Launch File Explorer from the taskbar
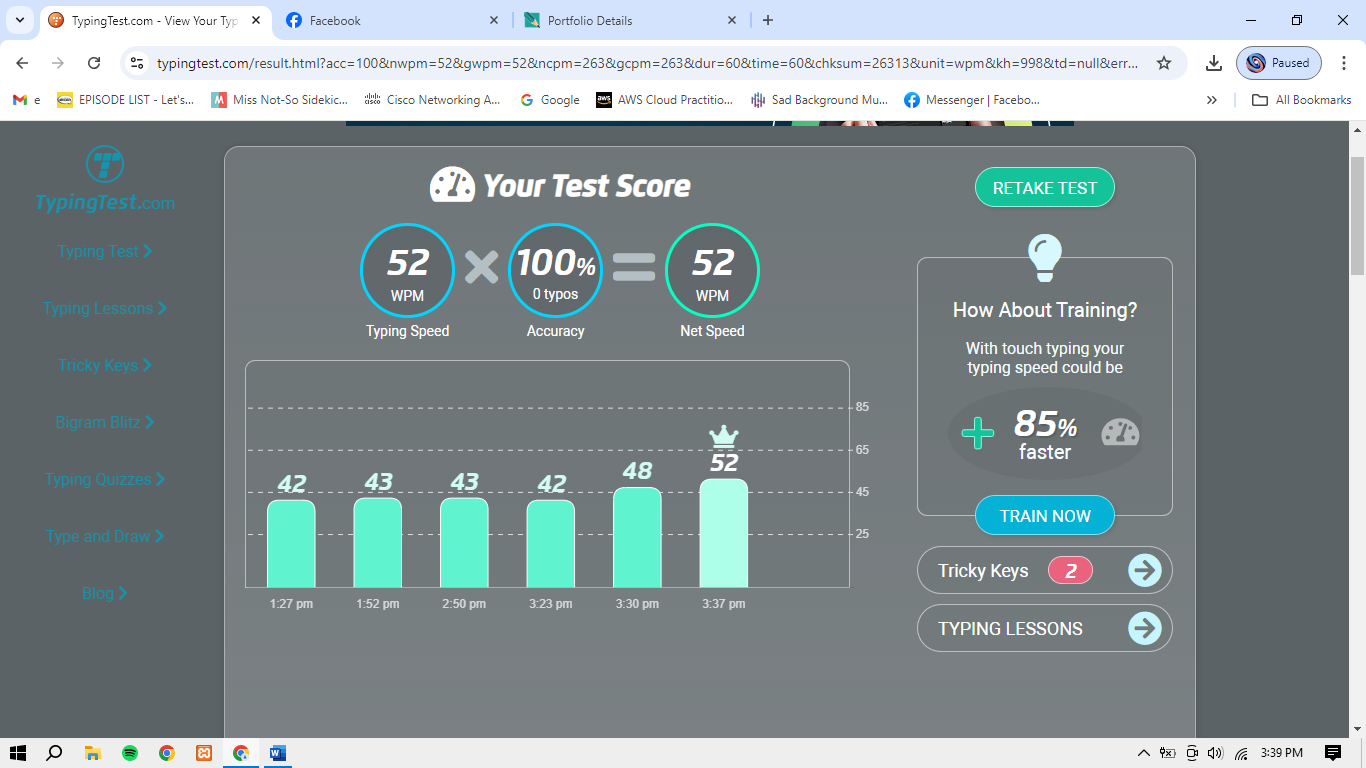The image size is (1366, 768). click(x=92, y=753)
